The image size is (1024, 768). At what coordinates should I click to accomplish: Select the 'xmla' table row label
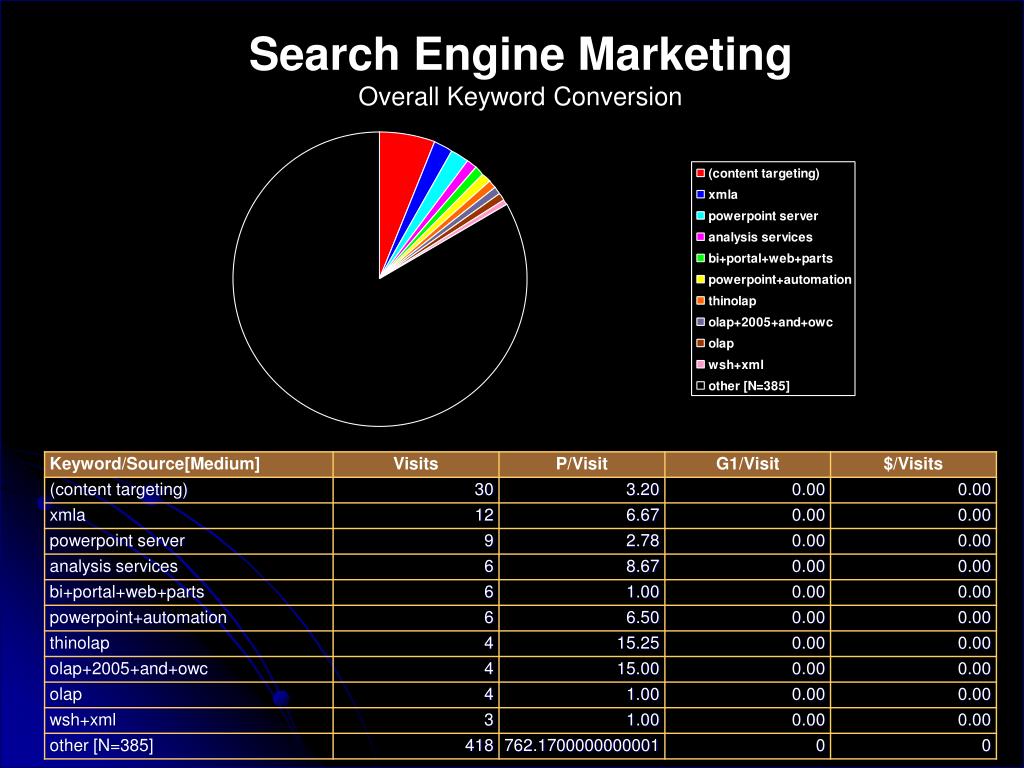67,515
